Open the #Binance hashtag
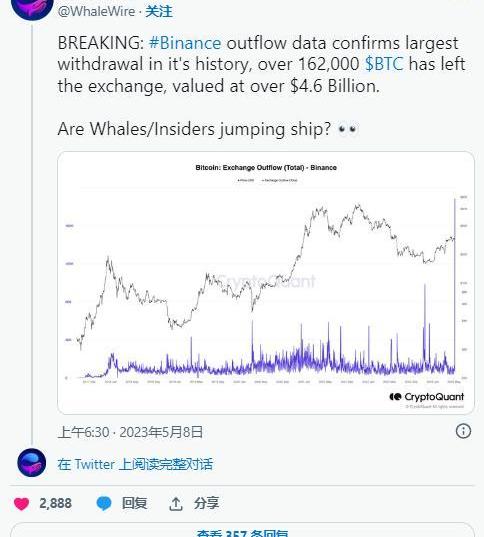Image resolution: width=484 pixels, height=537 pixels. 185,43
